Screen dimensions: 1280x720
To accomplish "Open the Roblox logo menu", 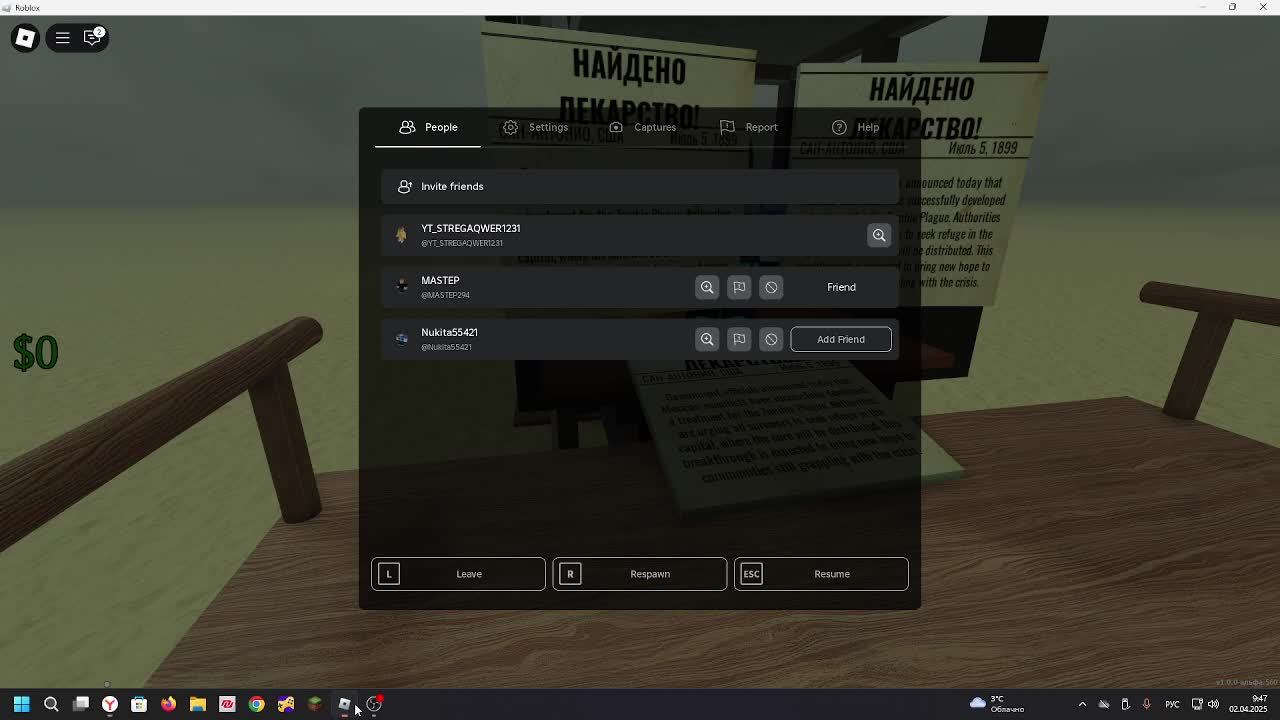I will pos(25,38).
